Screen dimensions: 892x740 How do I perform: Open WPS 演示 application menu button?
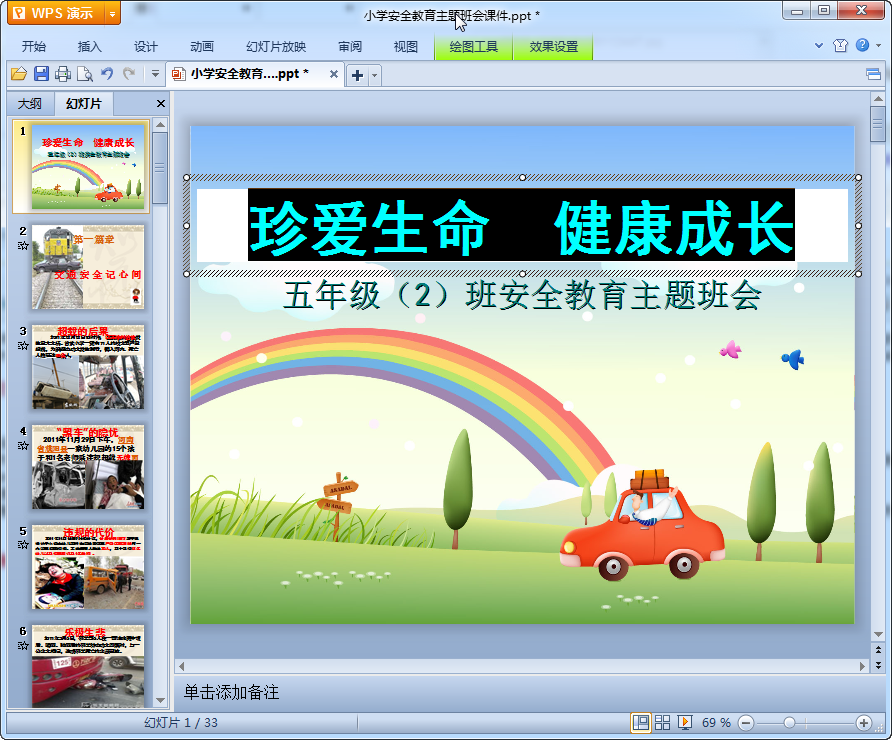56,13
